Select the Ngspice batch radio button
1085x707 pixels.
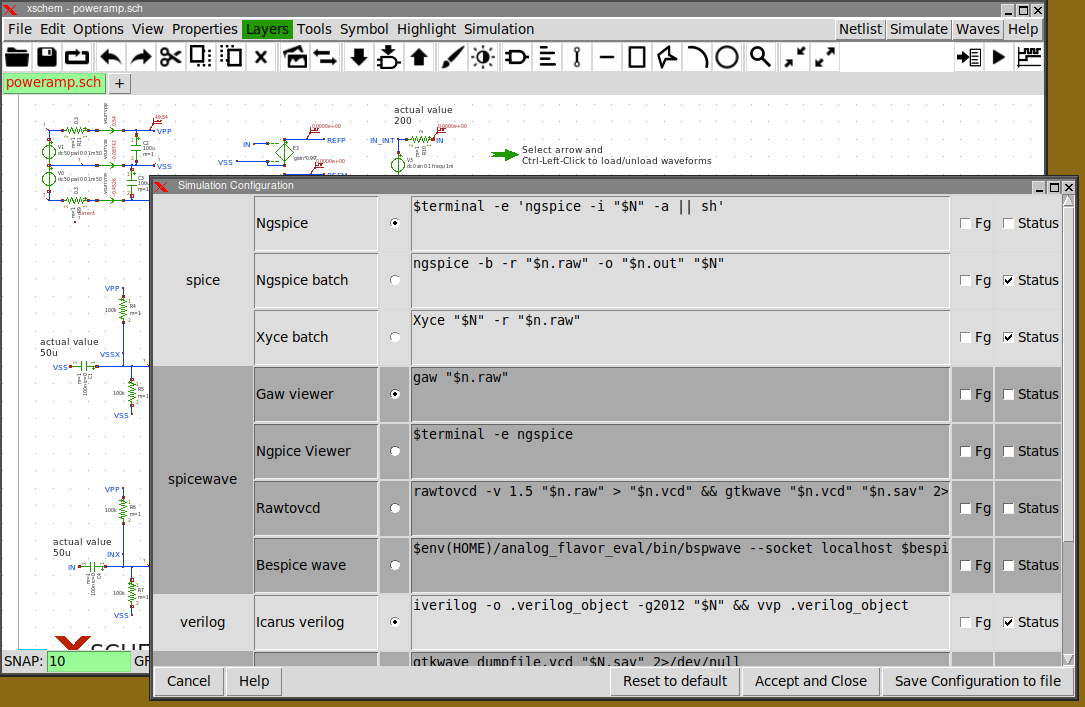[395, 280]
